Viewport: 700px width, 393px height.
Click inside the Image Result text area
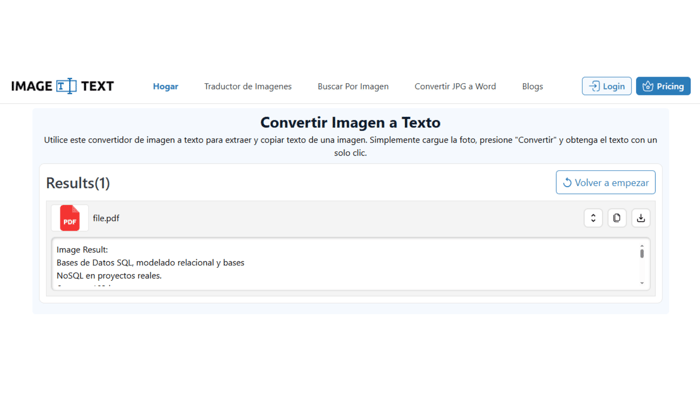click(x=350, y=264)
